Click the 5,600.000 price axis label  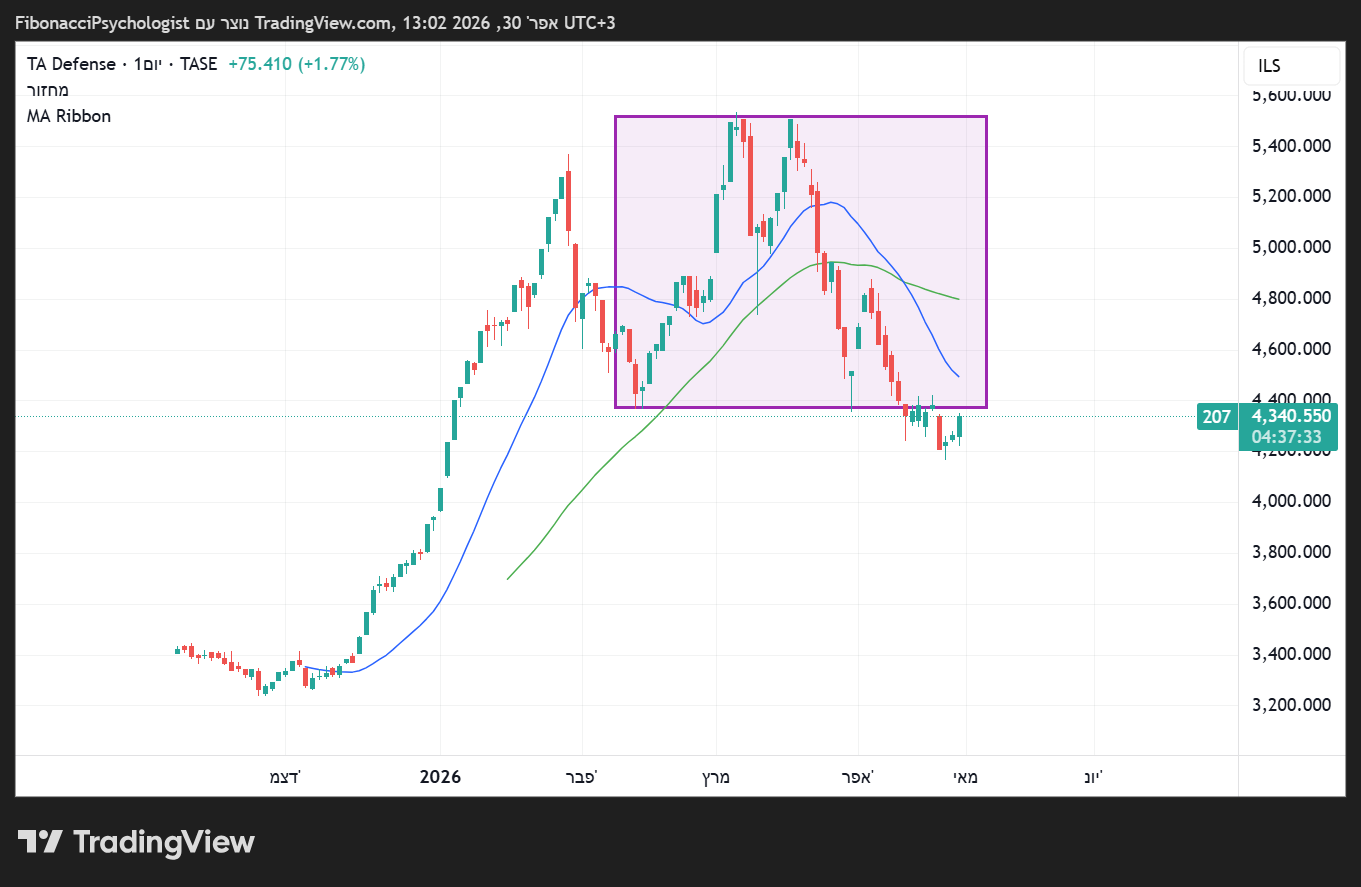click(1291, 95)
